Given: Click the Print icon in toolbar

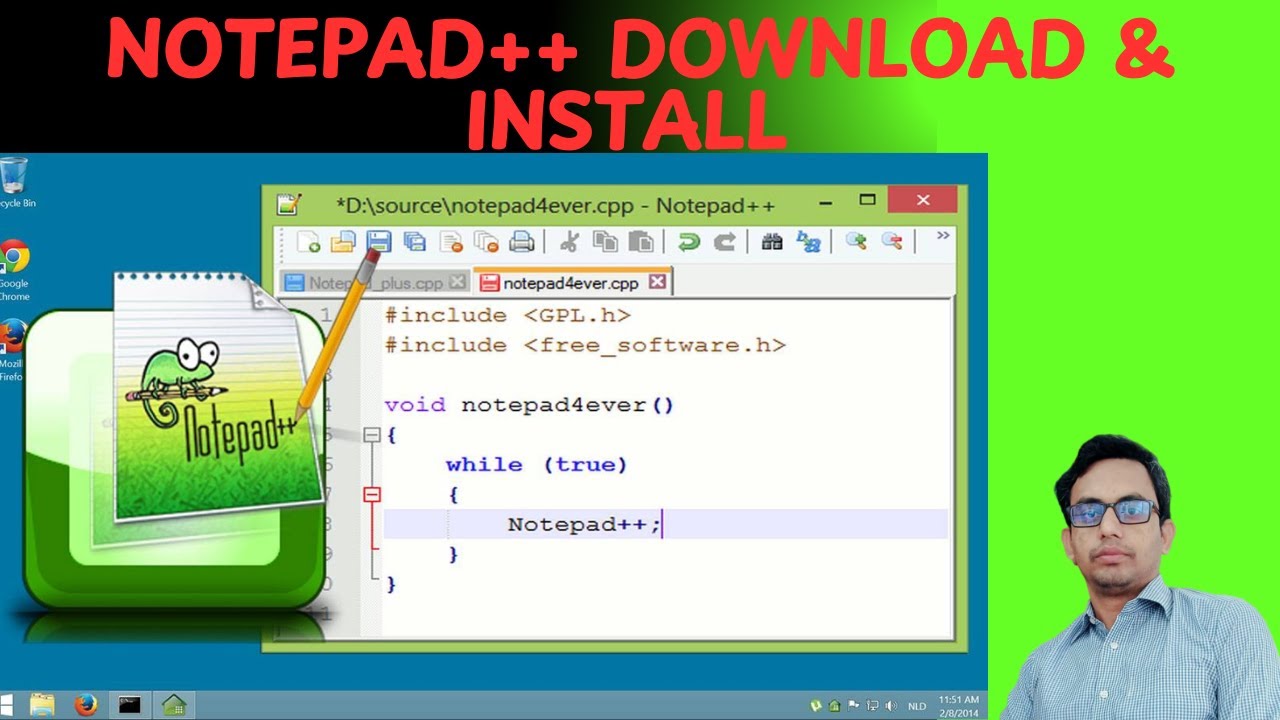Looking at the screenshot, I should click(521, 241).
